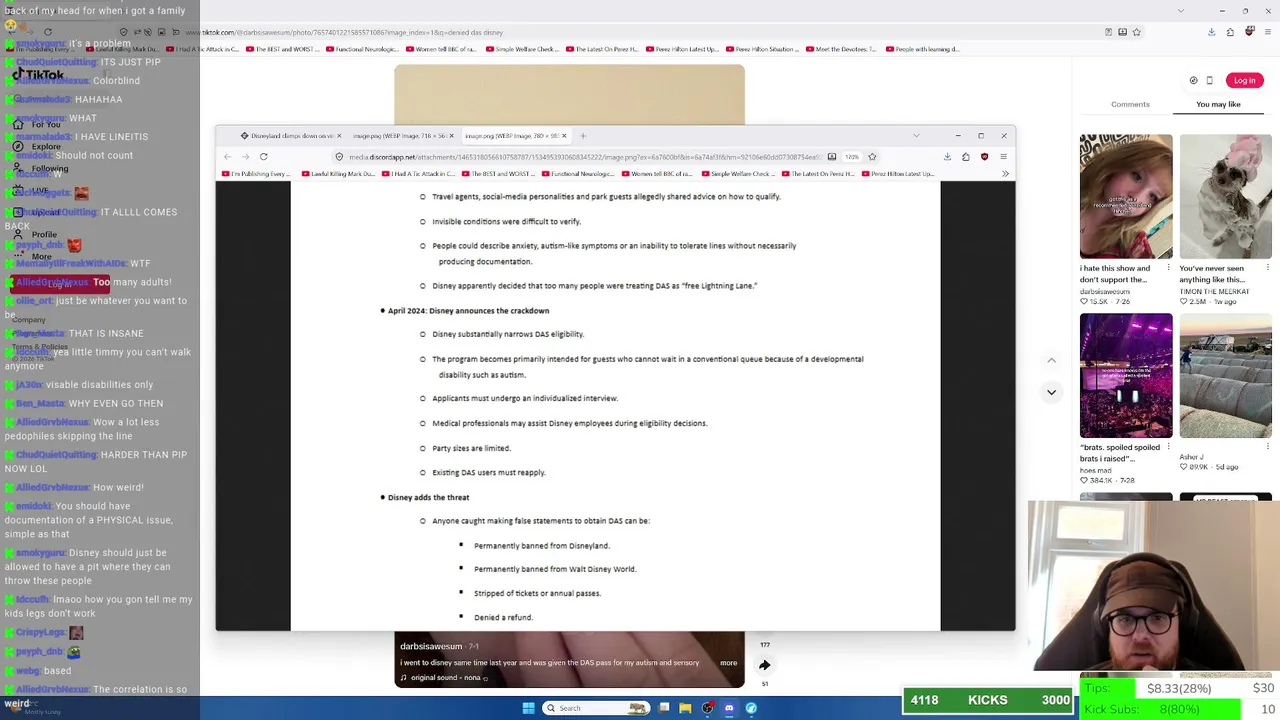Close the Disneyland clamps down tab
Viewport: 1280px width, 720px height.
[339, 136]
